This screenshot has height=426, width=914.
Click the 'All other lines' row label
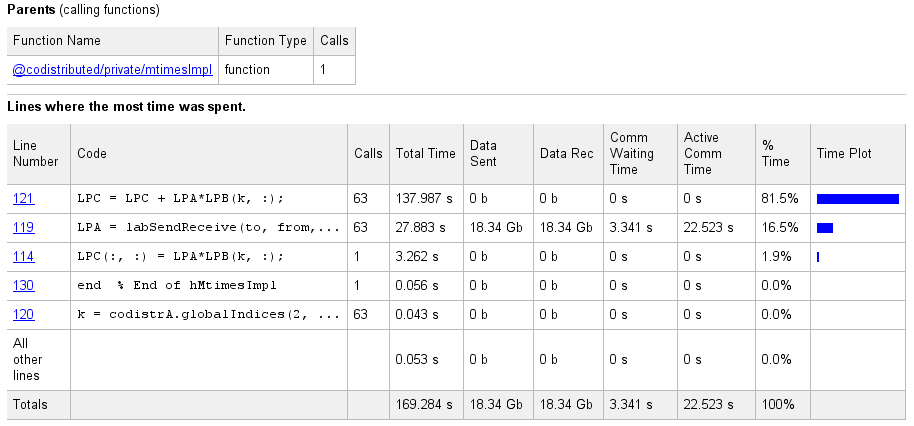tap(27, 359)
